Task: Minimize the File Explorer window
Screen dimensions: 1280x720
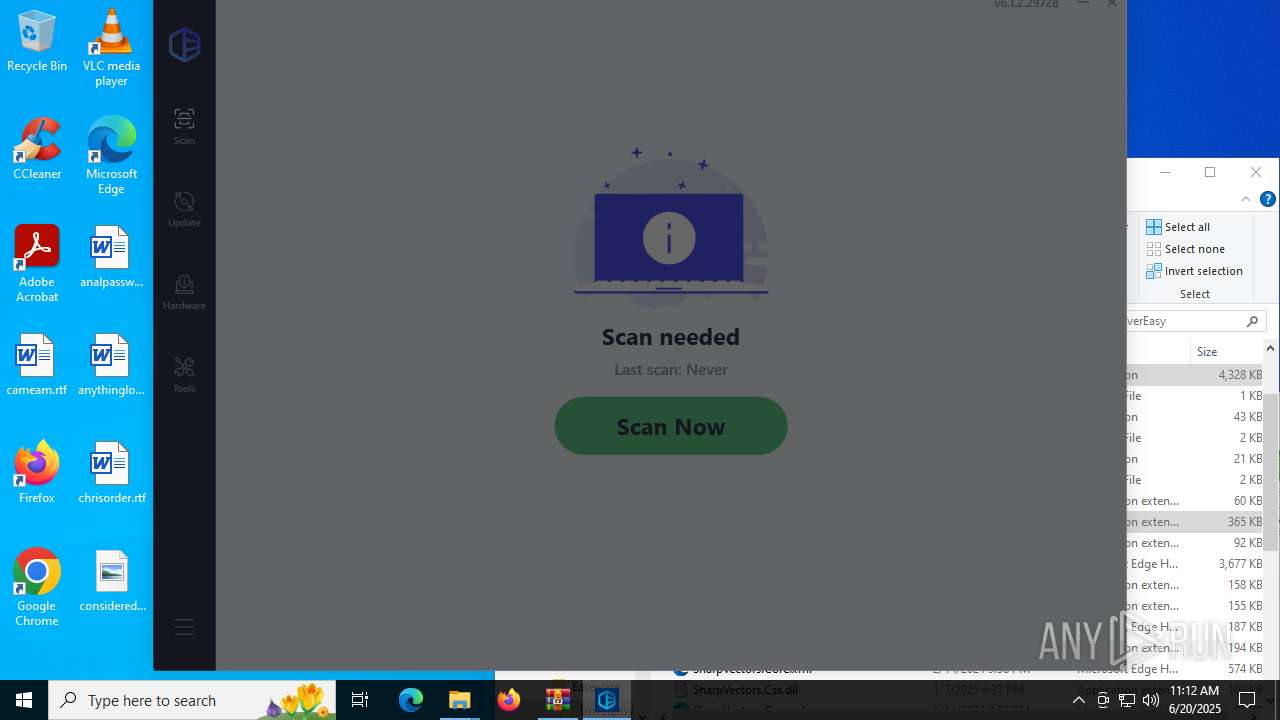Action: pyautogui.click(x=1165, y=172)
